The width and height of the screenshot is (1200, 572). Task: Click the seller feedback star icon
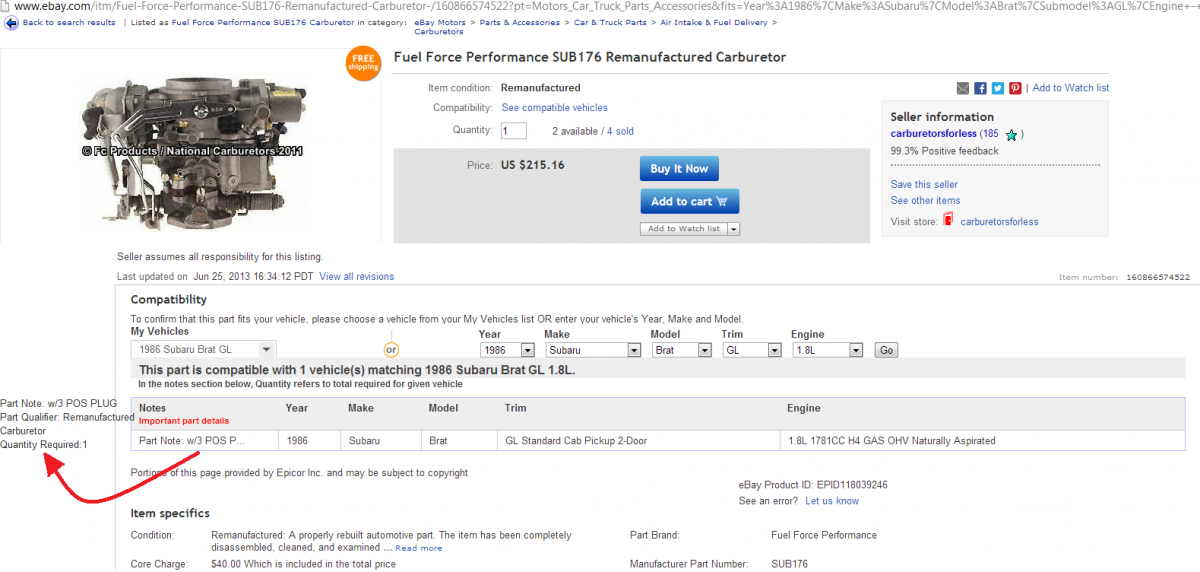[1011, 134]
